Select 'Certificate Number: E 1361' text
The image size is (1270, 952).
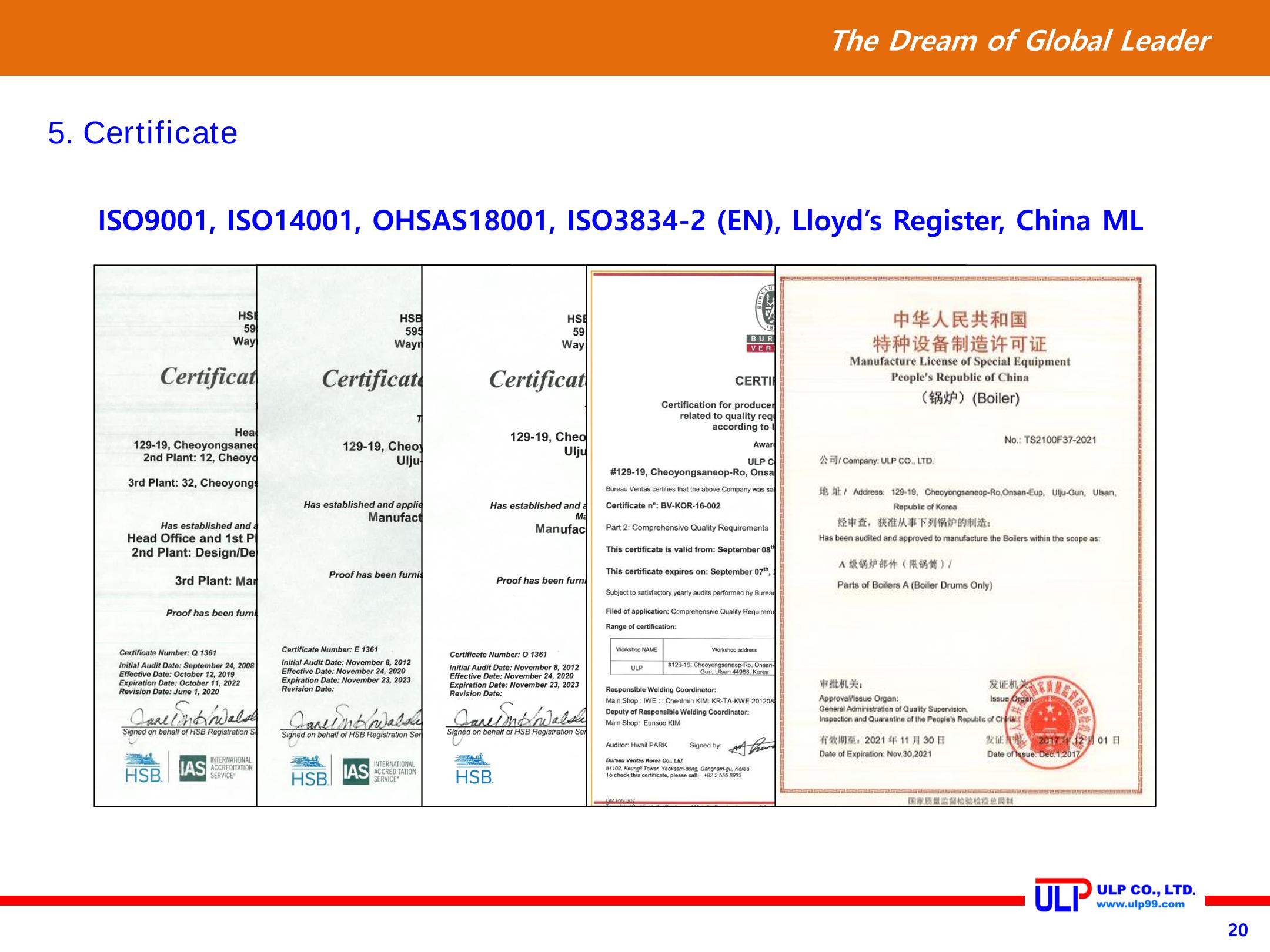pyautogui.click(x=330, y=649)
